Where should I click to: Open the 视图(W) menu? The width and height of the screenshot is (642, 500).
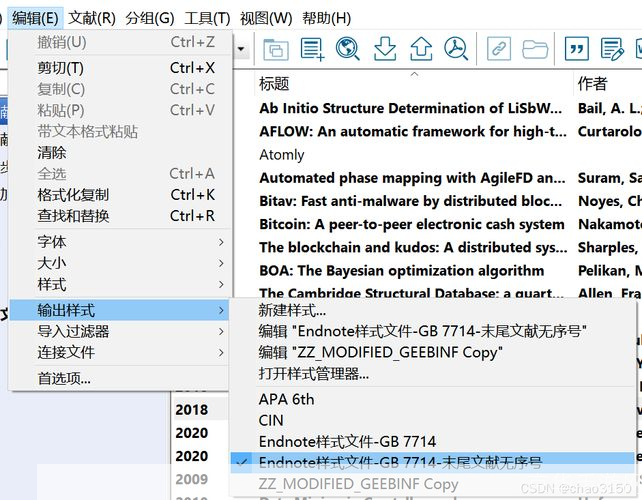(x=266, y=18)
